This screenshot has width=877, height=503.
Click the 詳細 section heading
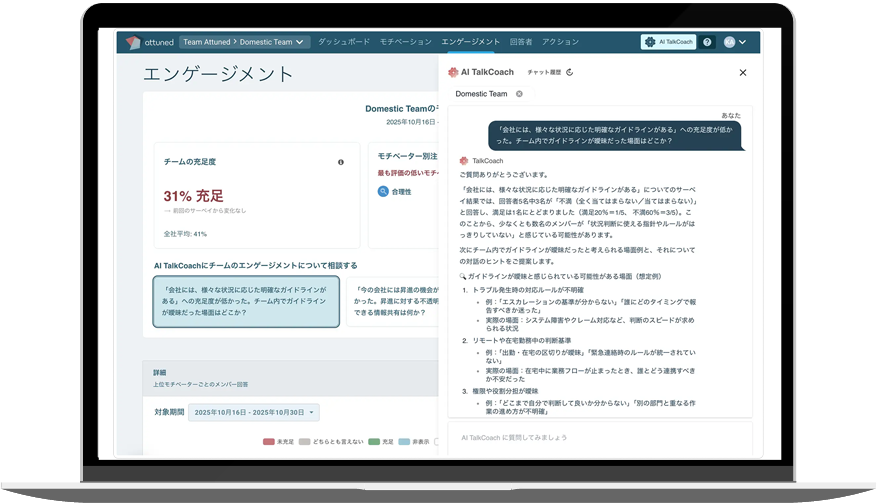tap(159, 373)
